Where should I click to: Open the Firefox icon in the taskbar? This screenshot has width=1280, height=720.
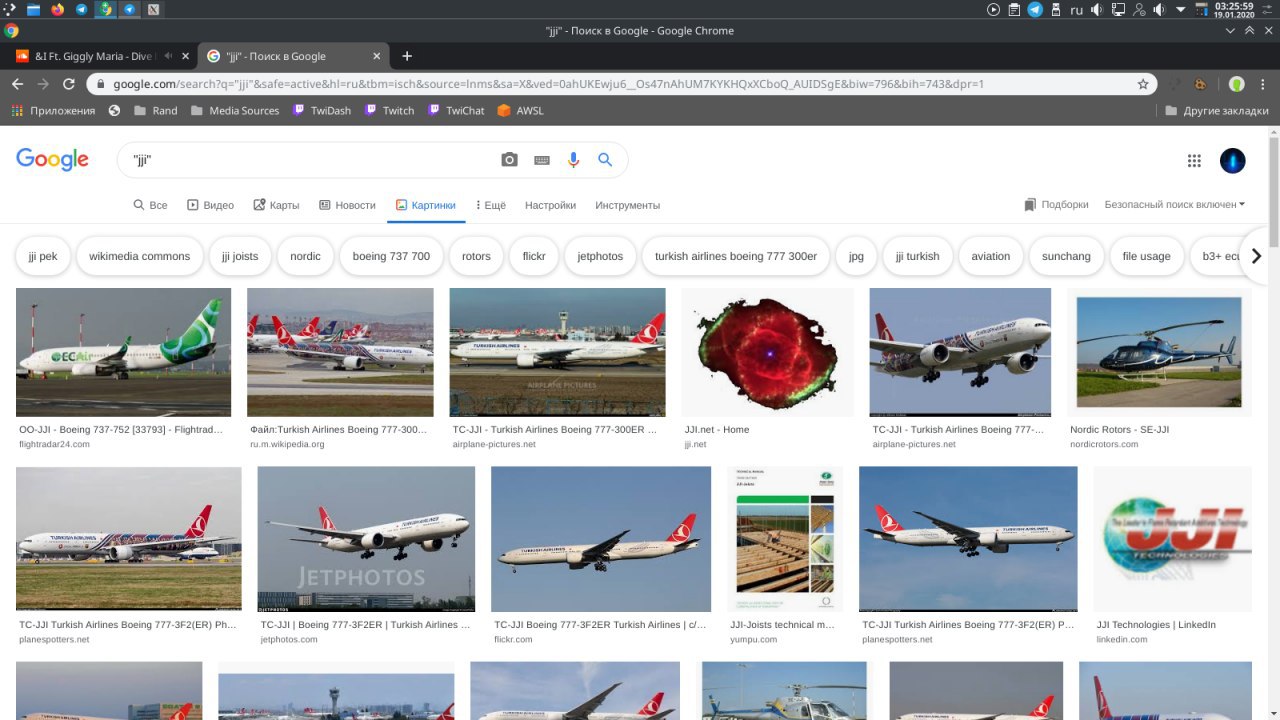point(57,10)
